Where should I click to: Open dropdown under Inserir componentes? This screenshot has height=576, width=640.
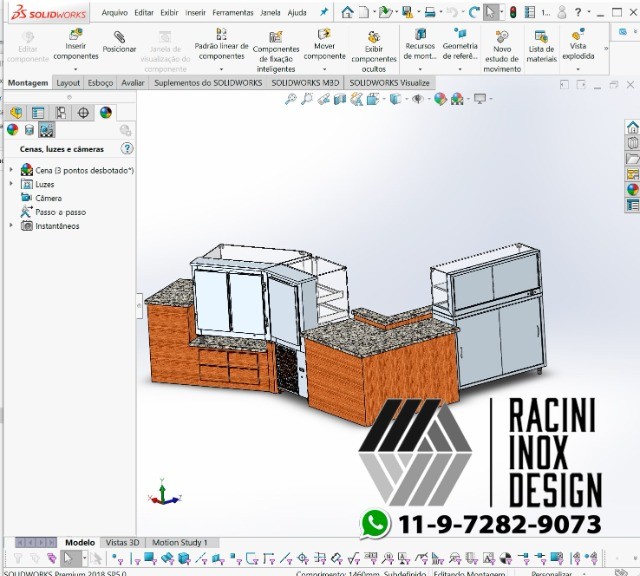click(76, 69)
